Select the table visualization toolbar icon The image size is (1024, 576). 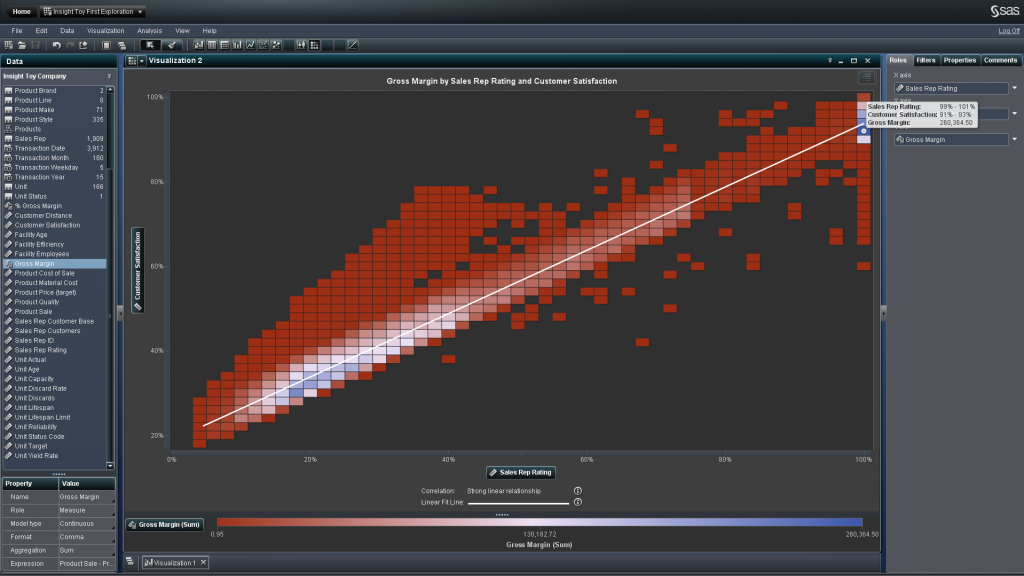212,45
